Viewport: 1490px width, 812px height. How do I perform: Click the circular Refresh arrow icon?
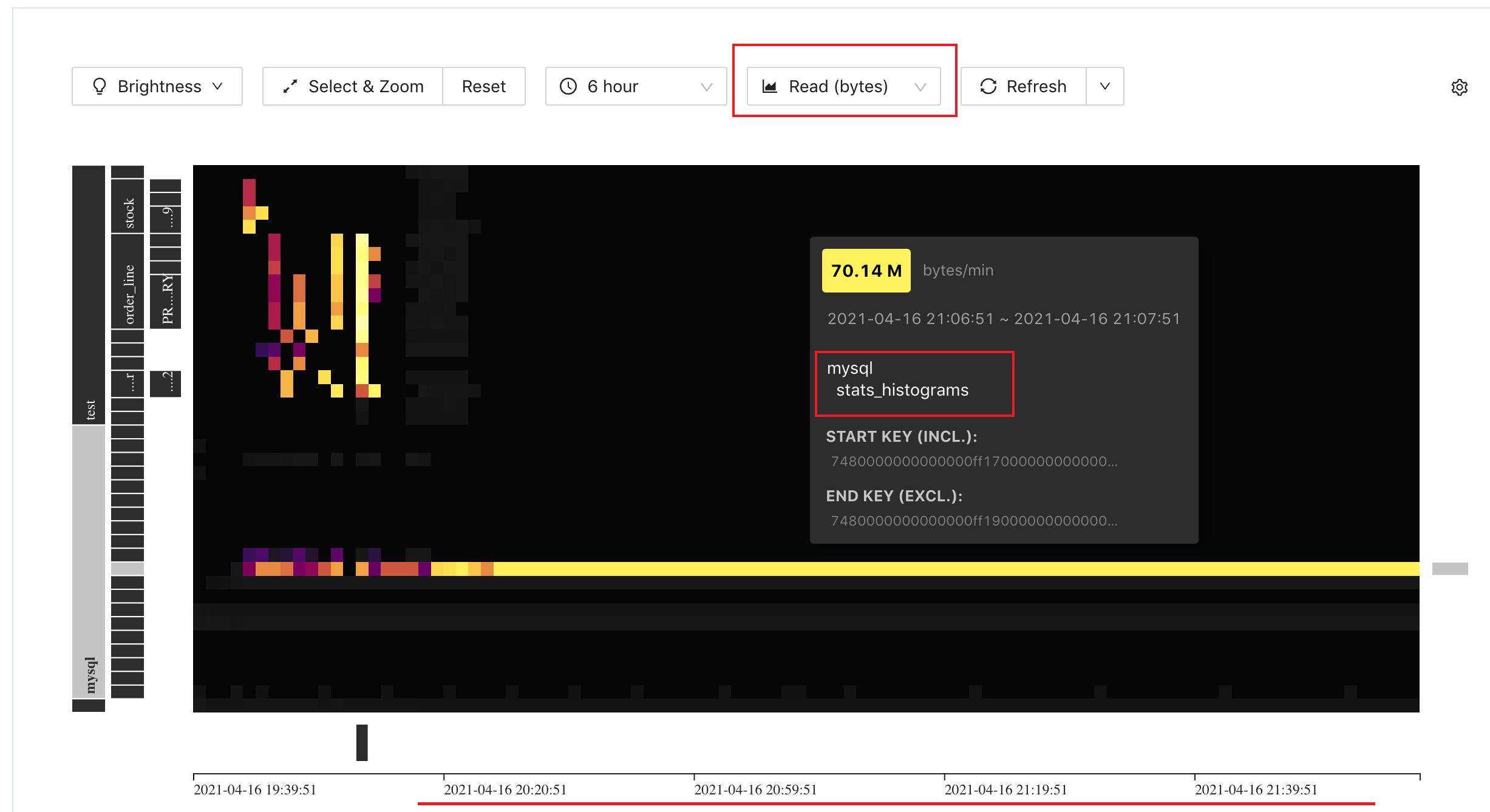pos(988,86)
